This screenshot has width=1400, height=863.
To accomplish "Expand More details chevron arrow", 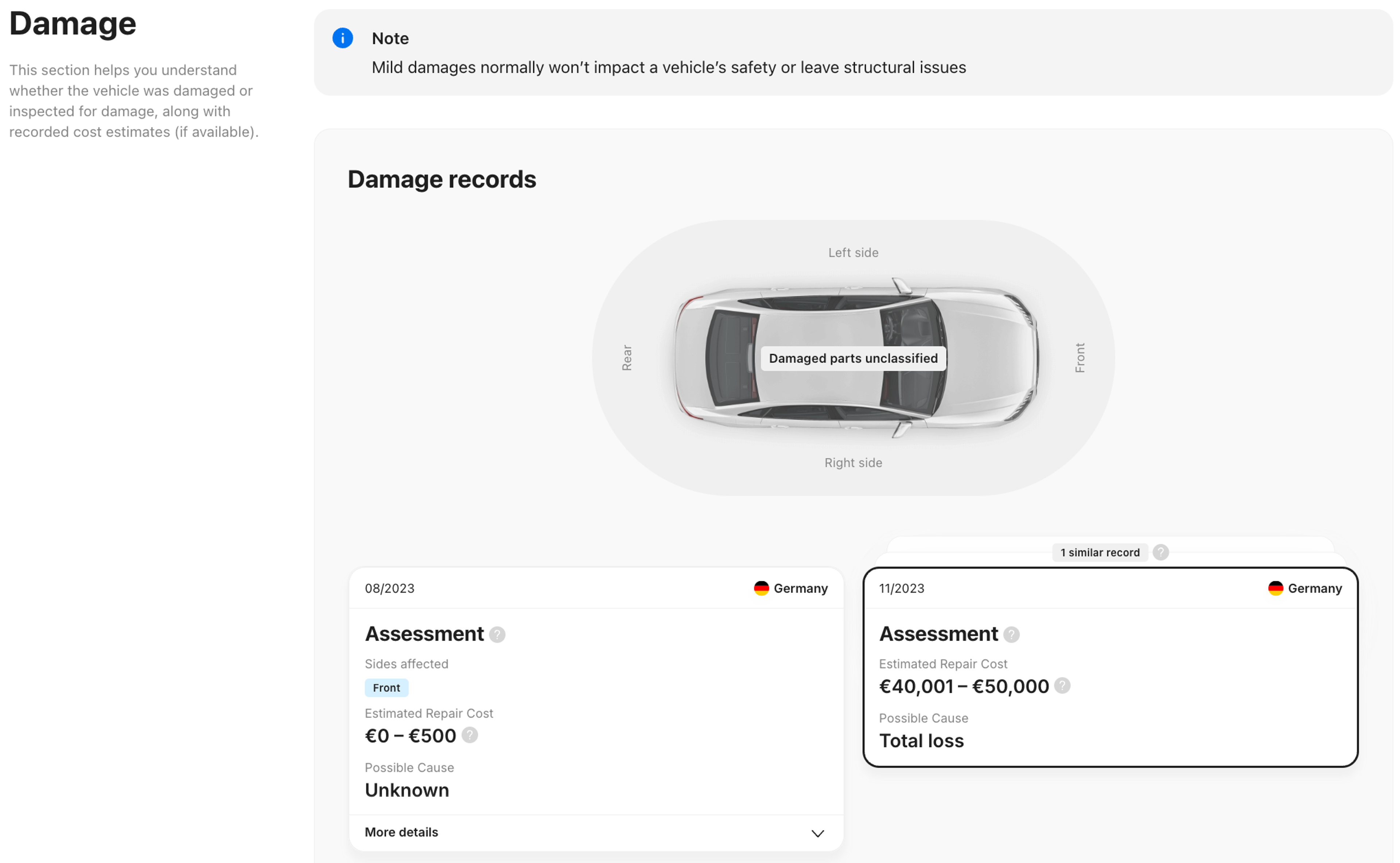I will click(817, 833).
